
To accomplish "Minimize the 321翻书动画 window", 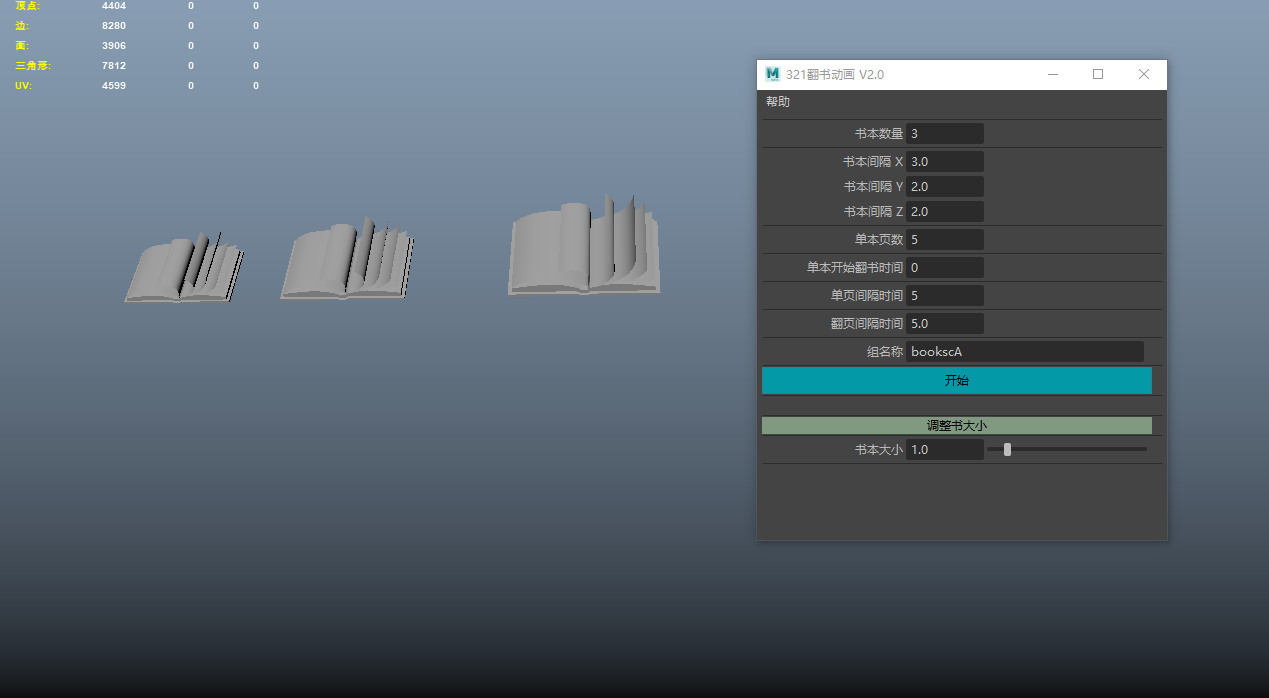I will [1052, 74].
